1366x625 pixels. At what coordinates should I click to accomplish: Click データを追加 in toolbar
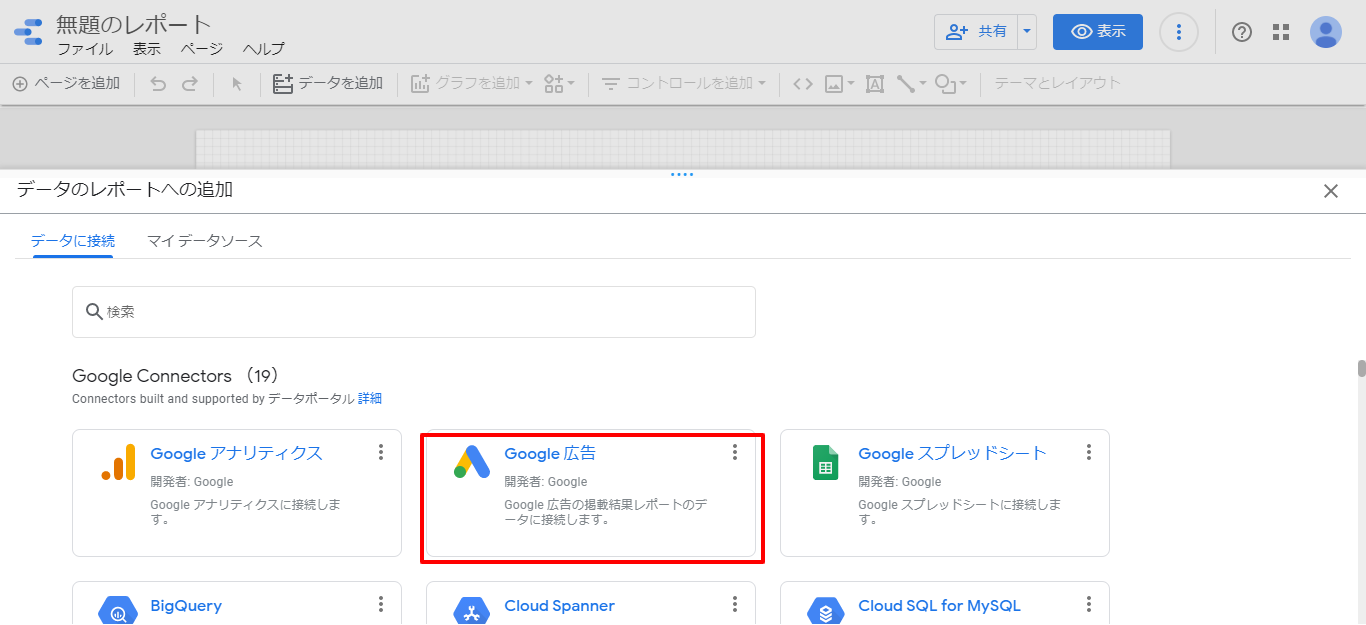click(x=328, y=84)
